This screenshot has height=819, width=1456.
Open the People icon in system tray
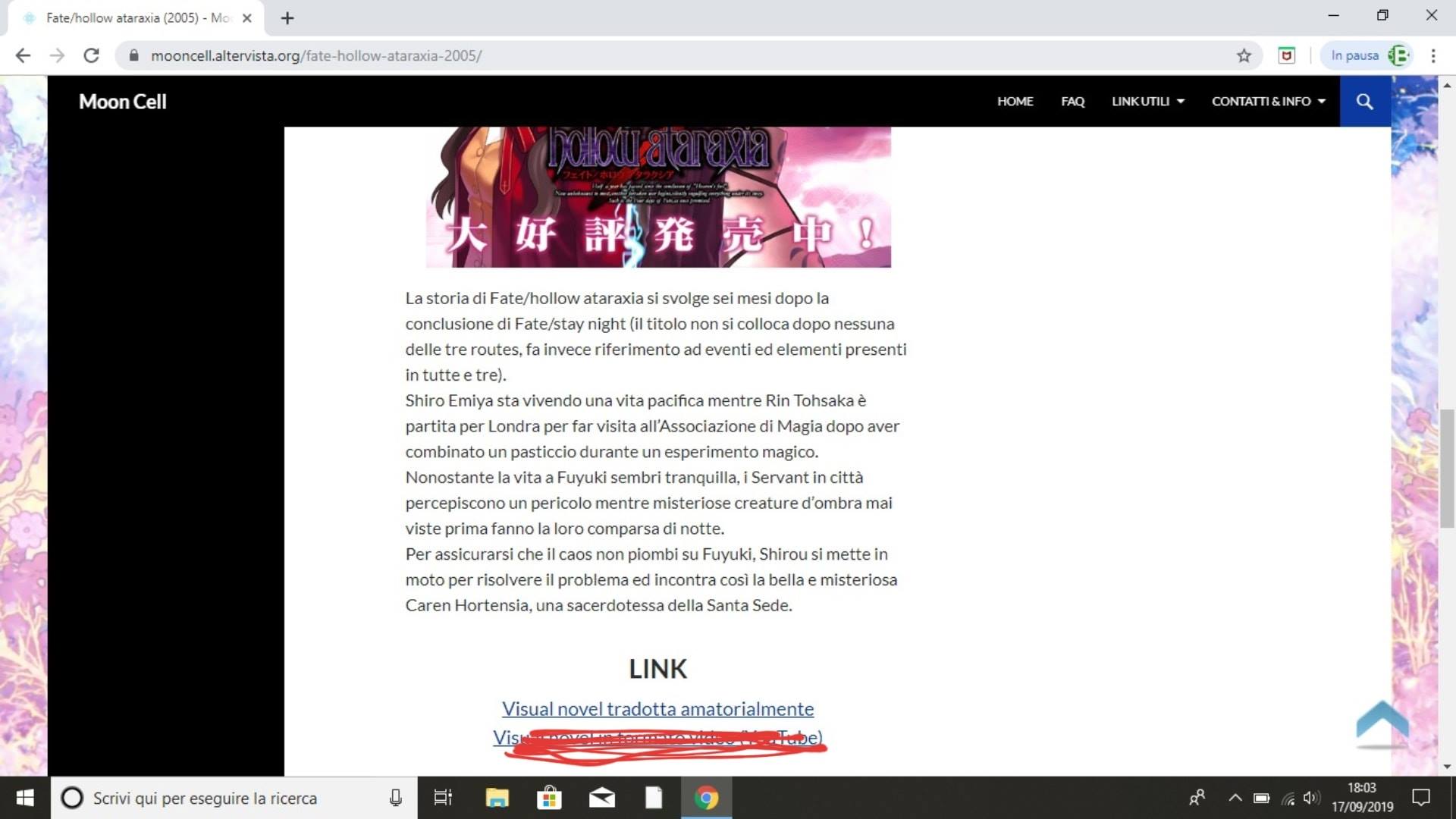pyautogui.click(x=1197, y=798)
